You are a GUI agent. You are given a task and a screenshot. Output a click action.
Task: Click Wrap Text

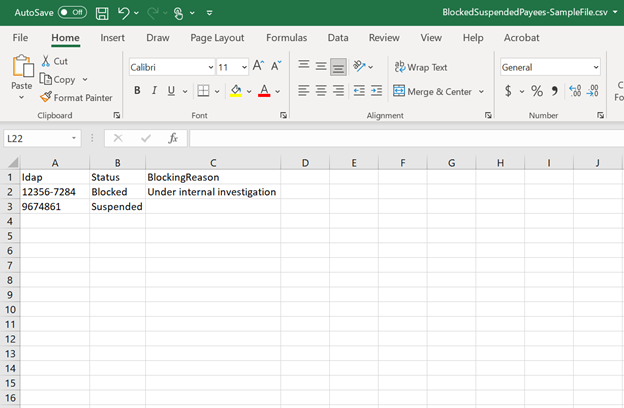coord(421,67)
